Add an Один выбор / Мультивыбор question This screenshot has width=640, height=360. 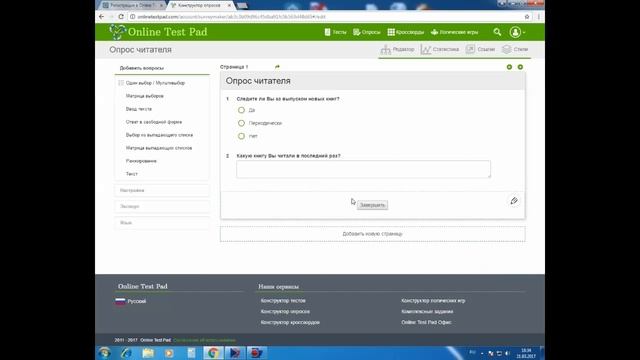155,83
